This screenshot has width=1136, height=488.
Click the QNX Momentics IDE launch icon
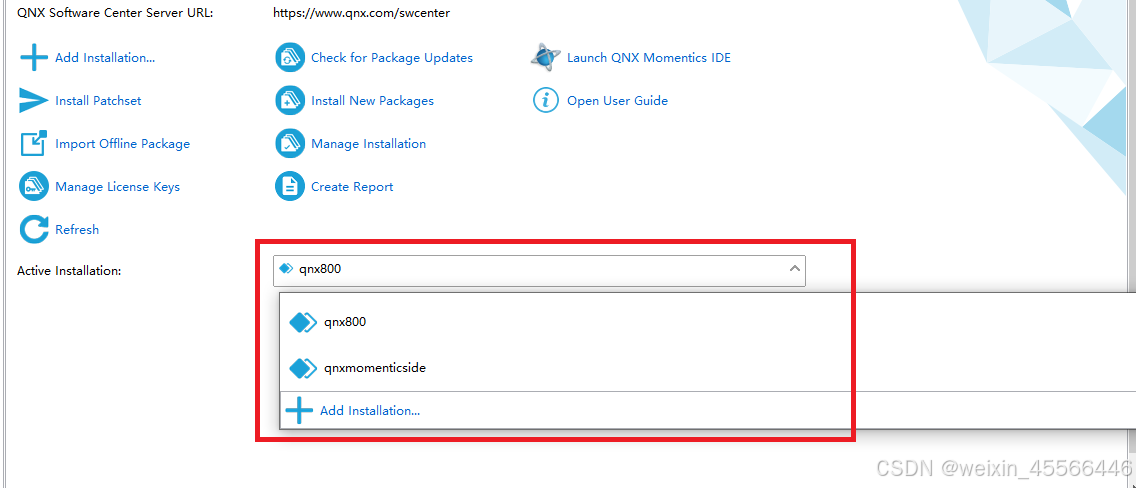click(546, 57)
